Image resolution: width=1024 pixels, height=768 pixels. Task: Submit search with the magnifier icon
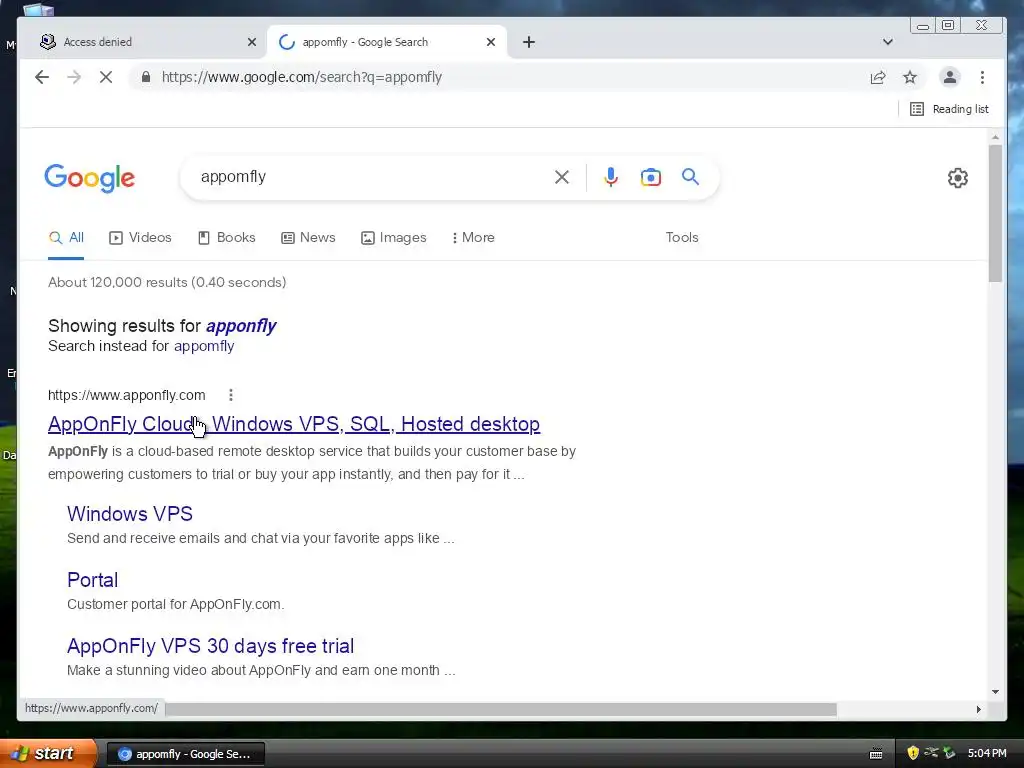(x=690, y=176)
